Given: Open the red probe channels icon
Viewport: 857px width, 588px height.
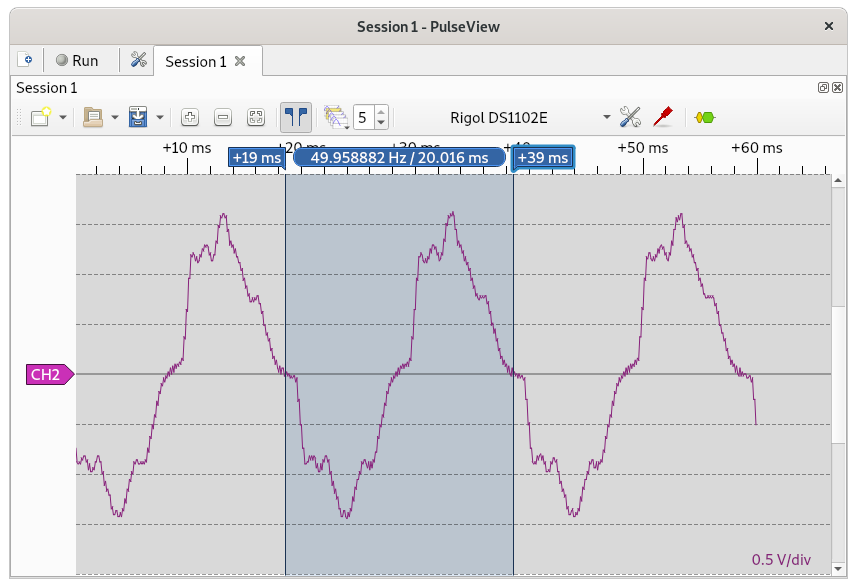Looking at the screenshot, I should pyautogui.click(x=663, y=117).
